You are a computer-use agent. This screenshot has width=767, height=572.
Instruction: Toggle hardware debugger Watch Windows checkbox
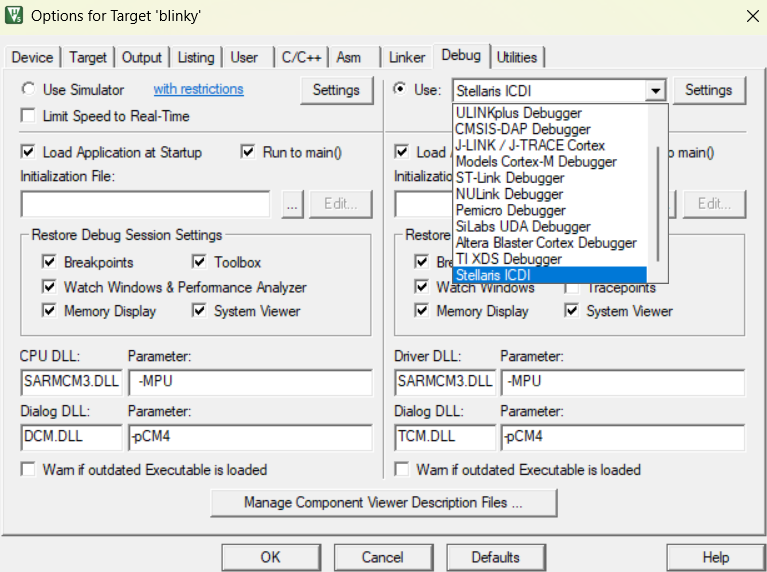pos(422,287)
